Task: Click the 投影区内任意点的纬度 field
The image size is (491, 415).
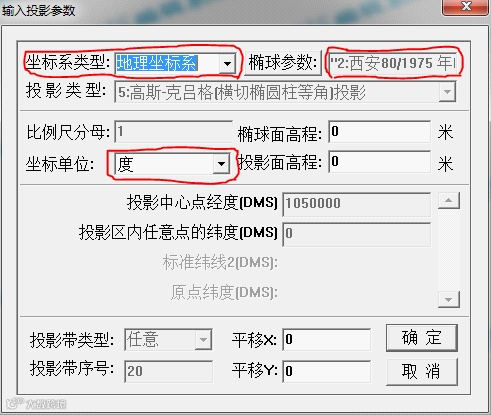Action: pos(356,235)
